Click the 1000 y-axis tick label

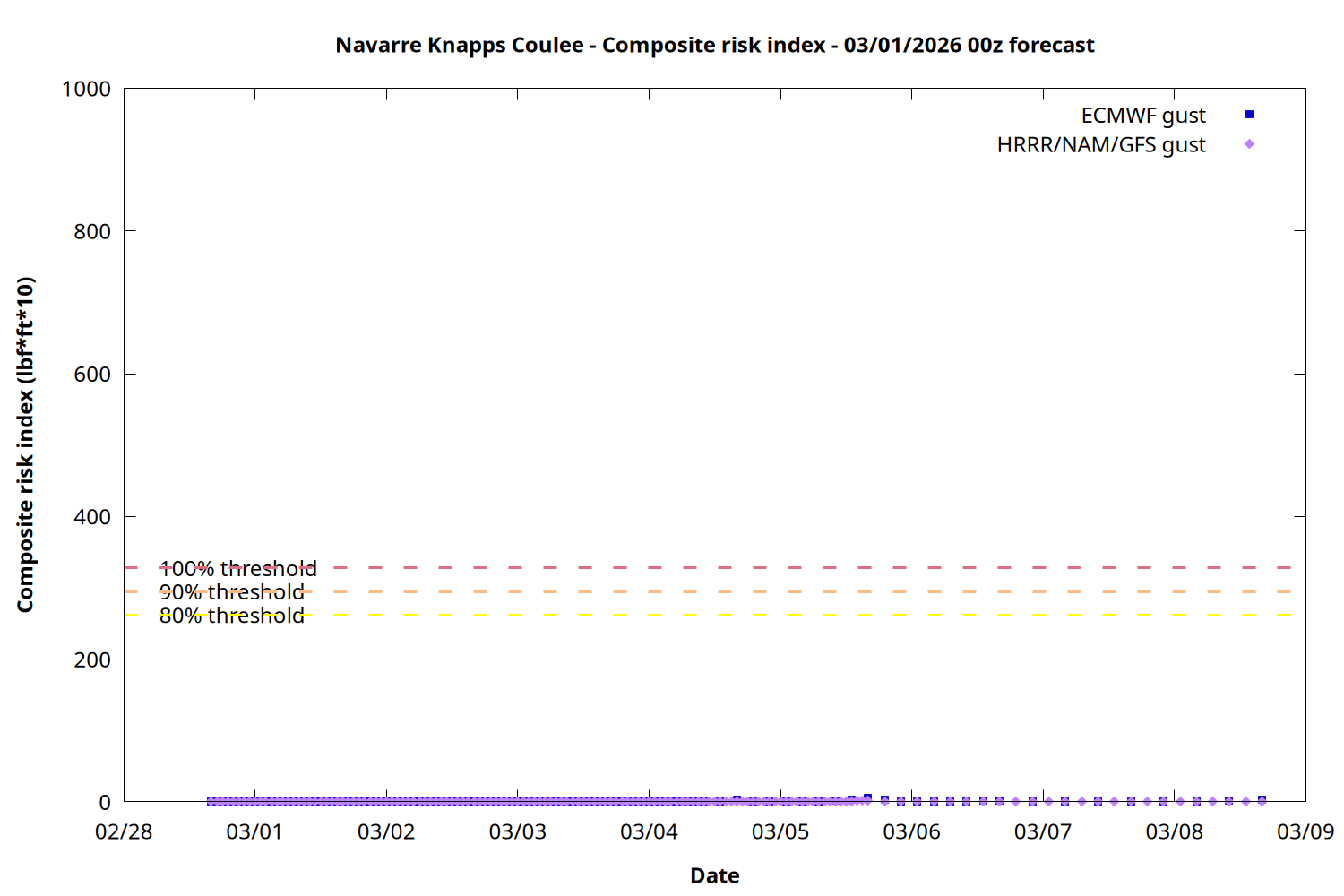tap(86, 89)
